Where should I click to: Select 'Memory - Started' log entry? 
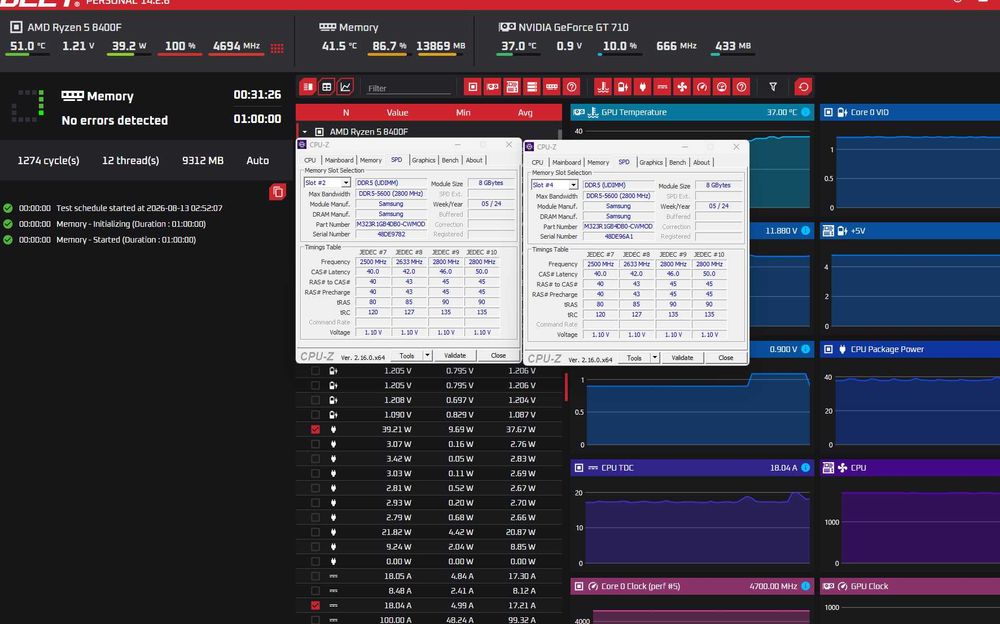click(126, 240)
